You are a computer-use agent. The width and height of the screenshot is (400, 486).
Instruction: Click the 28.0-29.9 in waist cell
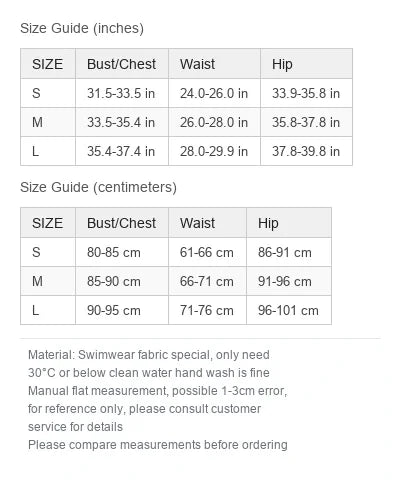[x=214, y=151]
